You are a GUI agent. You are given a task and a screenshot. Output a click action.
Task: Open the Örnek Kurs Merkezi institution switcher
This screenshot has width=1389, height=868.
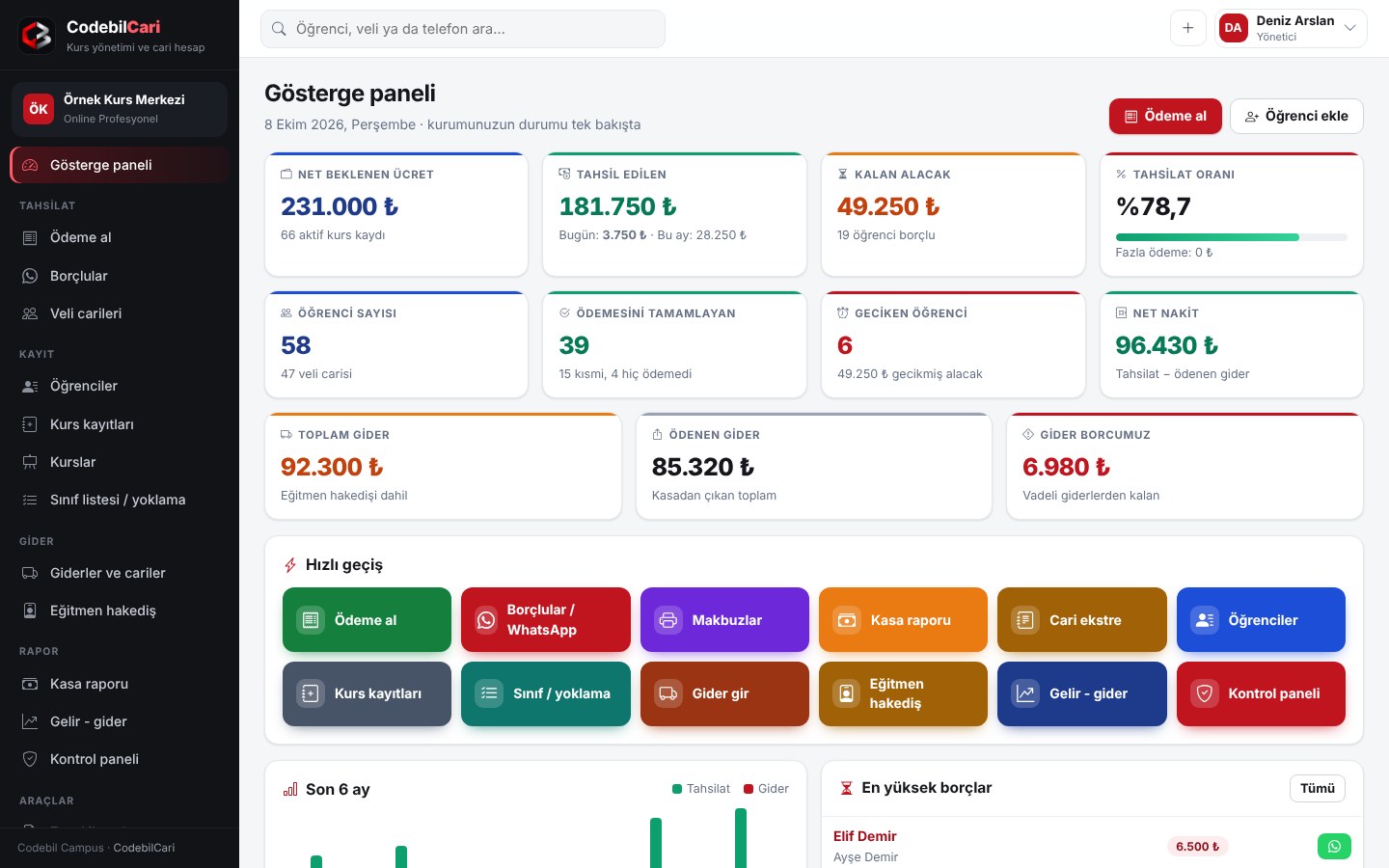120,109
